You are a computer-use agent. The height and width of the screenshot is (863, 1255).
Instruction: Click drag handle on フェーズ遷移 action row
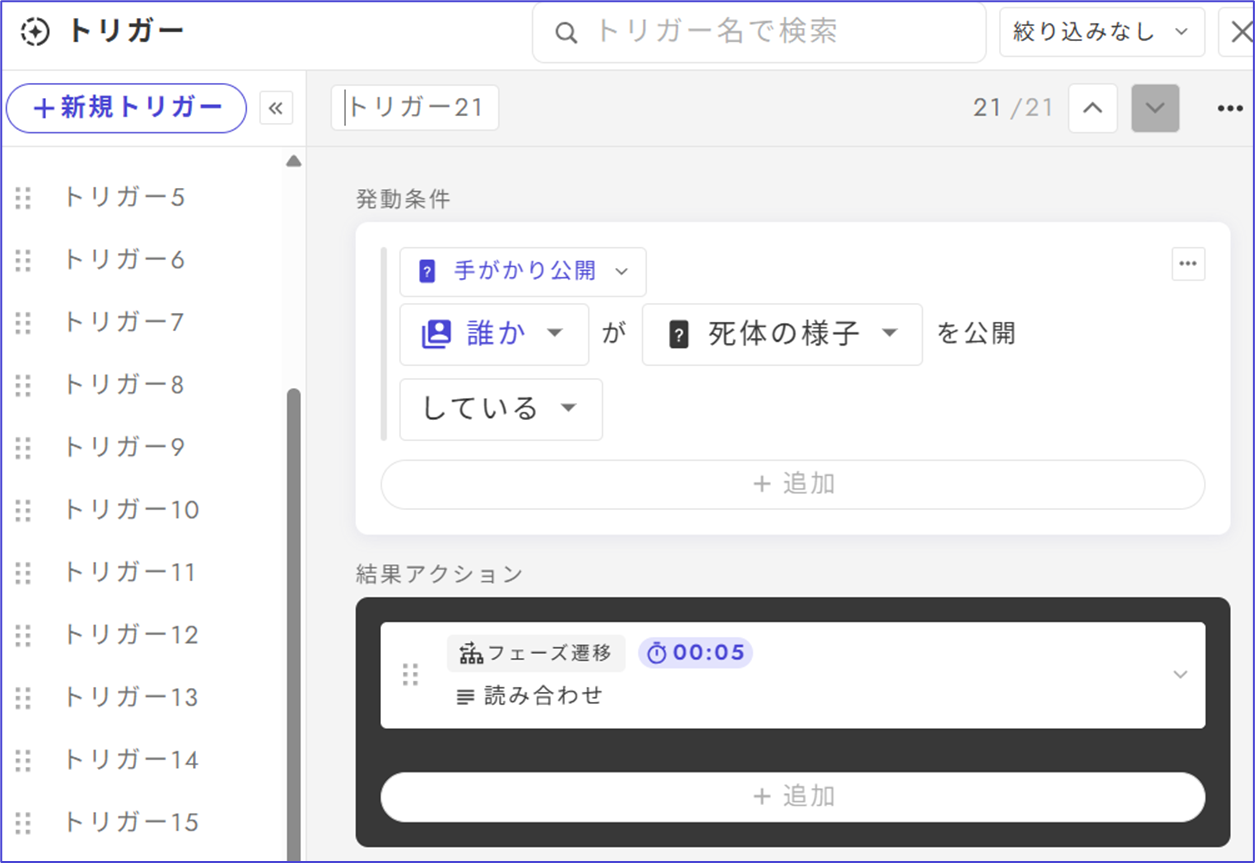(x=410, y=675)
